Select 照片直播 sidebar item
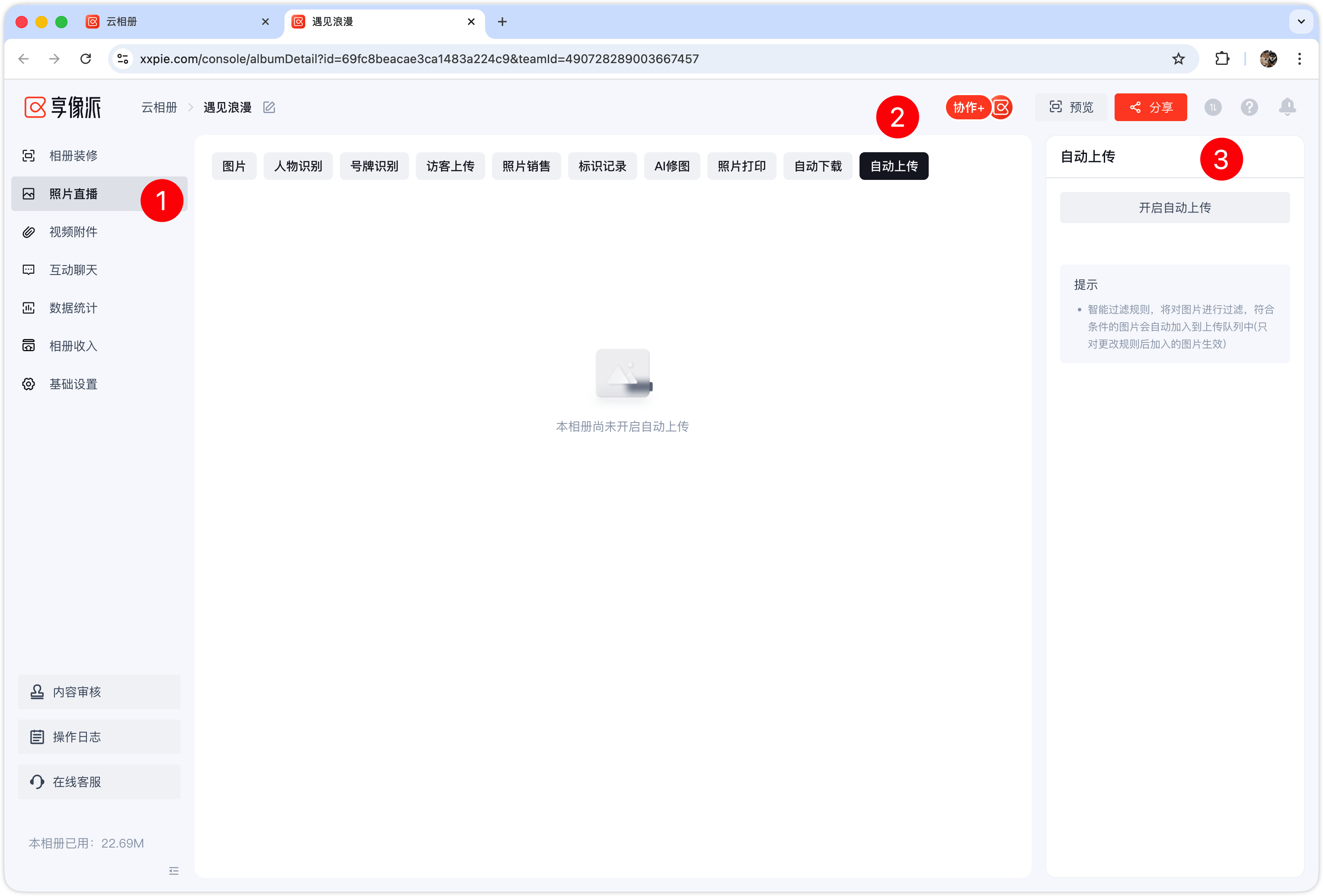 [x=99, y=194]
